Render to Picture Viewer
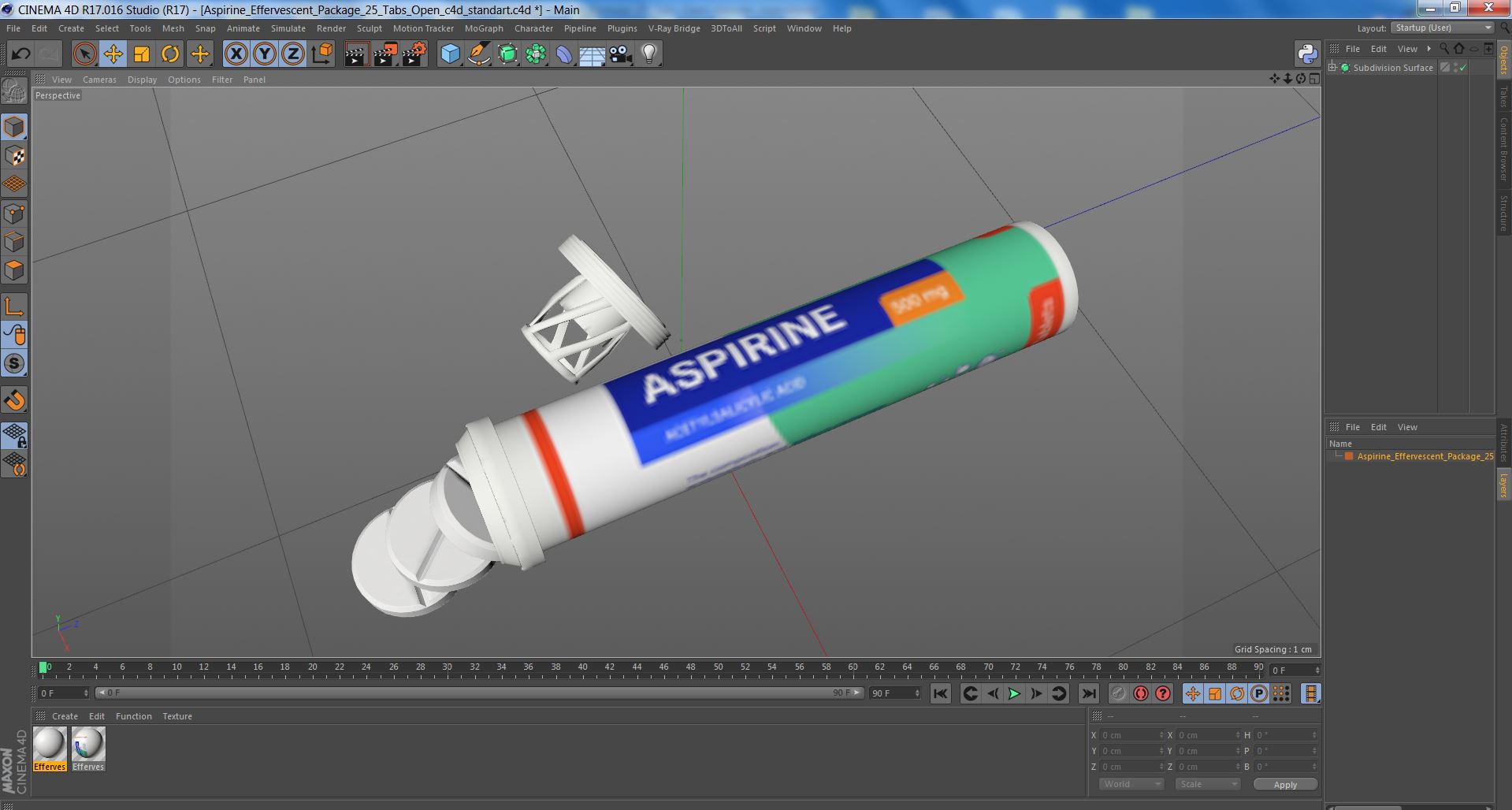Viewport: 1512px width, 810px height. (x=385, y=54)
